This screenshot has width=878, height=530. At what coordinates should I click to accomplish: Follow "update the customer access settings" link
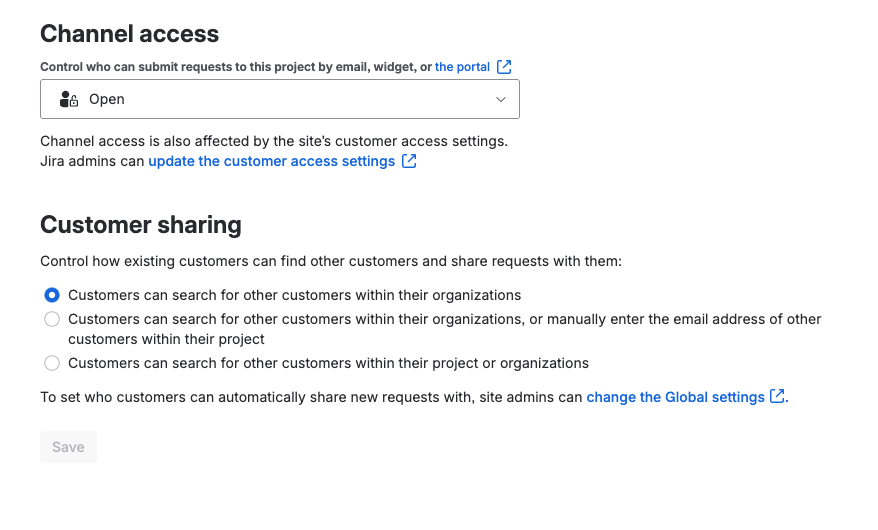coord(271,161)
